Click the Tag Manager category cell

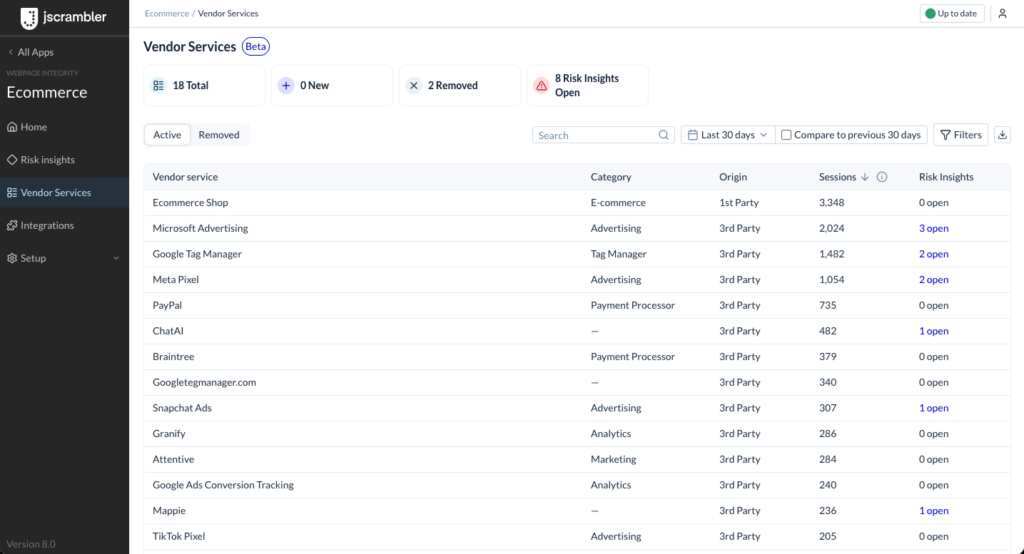[x=618, y=253]
